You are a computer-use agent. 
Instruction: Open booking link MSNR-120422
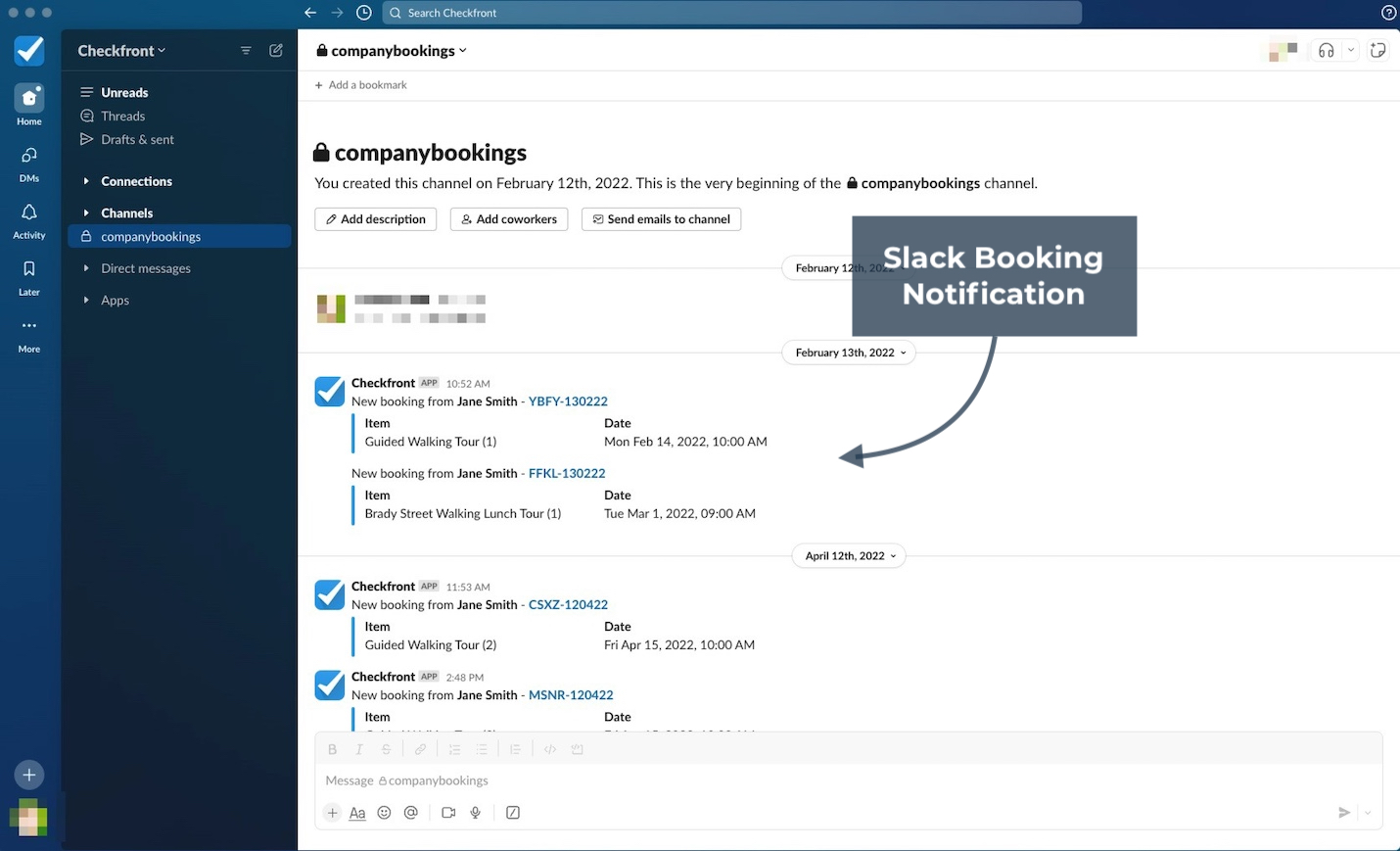point(571,695)
